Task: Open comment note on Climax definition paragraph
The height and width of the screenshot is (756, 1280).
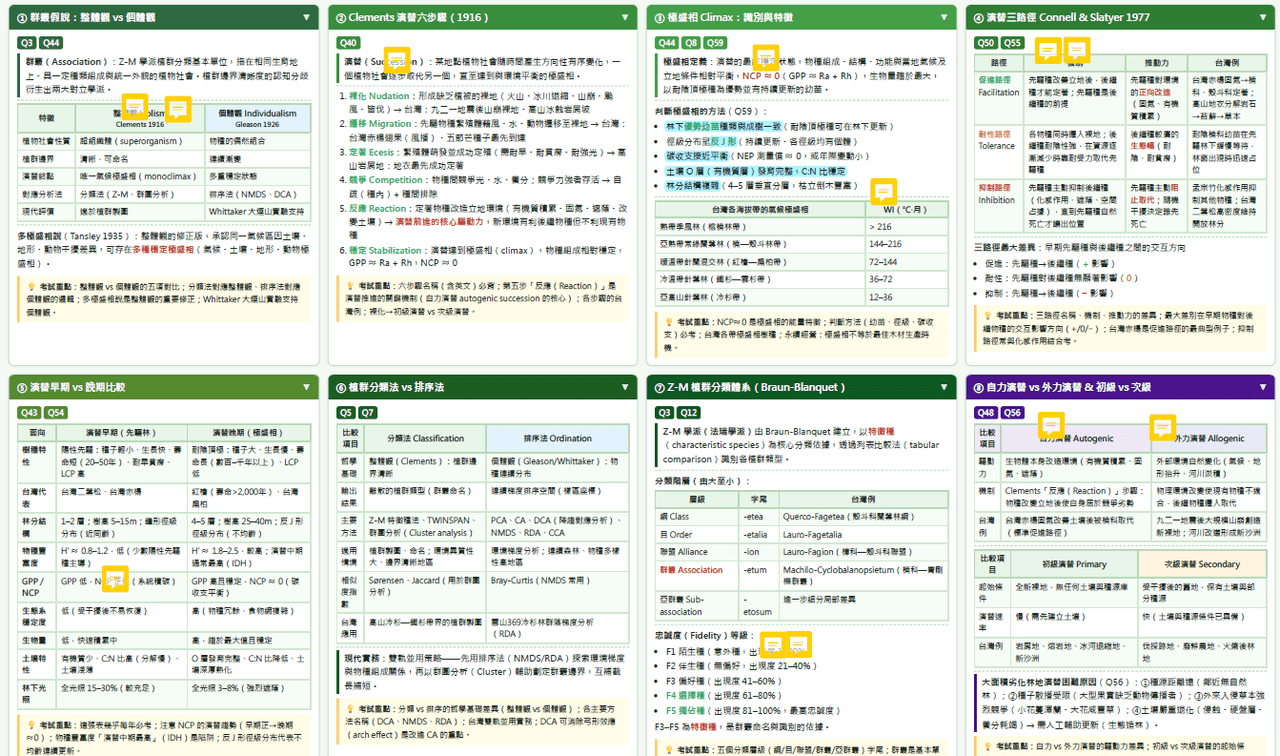Action: click(x=766, y=56)
